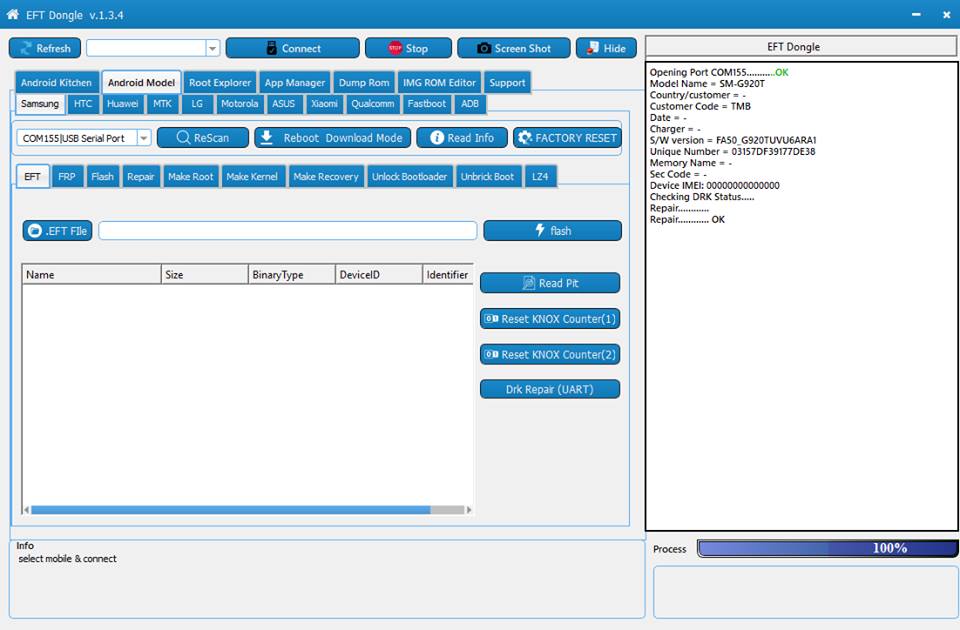
Task: Click the Read Pit button
Action: click(550, 283)
